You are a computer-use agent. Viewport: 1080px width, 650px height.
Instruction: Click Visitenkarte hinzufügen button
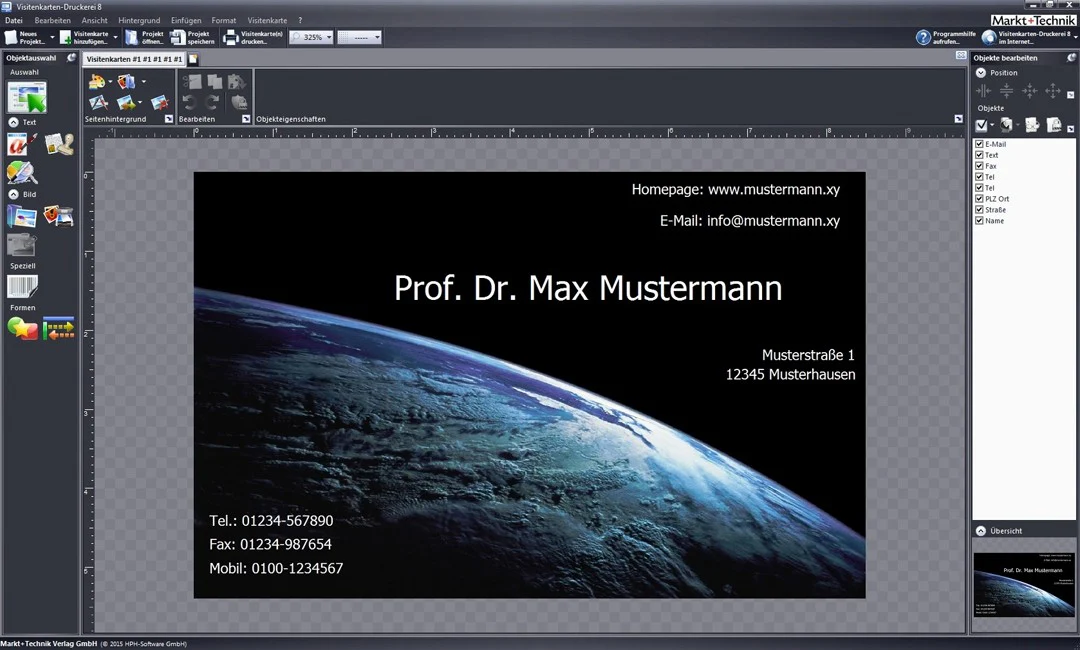[x=88, y=37]
